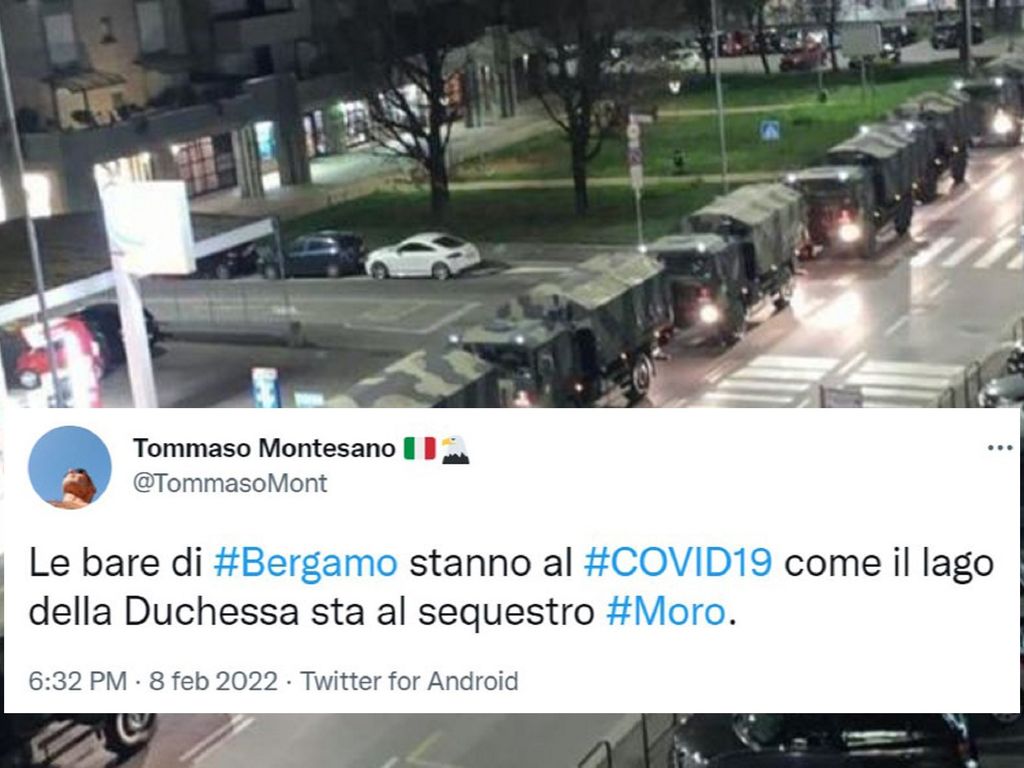Click the tweet text starting Le bare di
This screenshot has width=1024, height=768.
tap(511, 587)
